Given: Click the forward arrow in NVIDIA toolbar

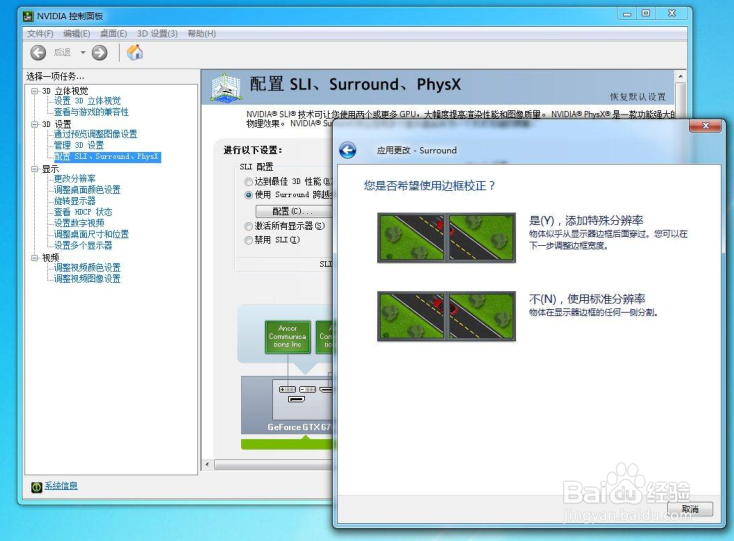Looking at the screenshot, I should (99, 52).
